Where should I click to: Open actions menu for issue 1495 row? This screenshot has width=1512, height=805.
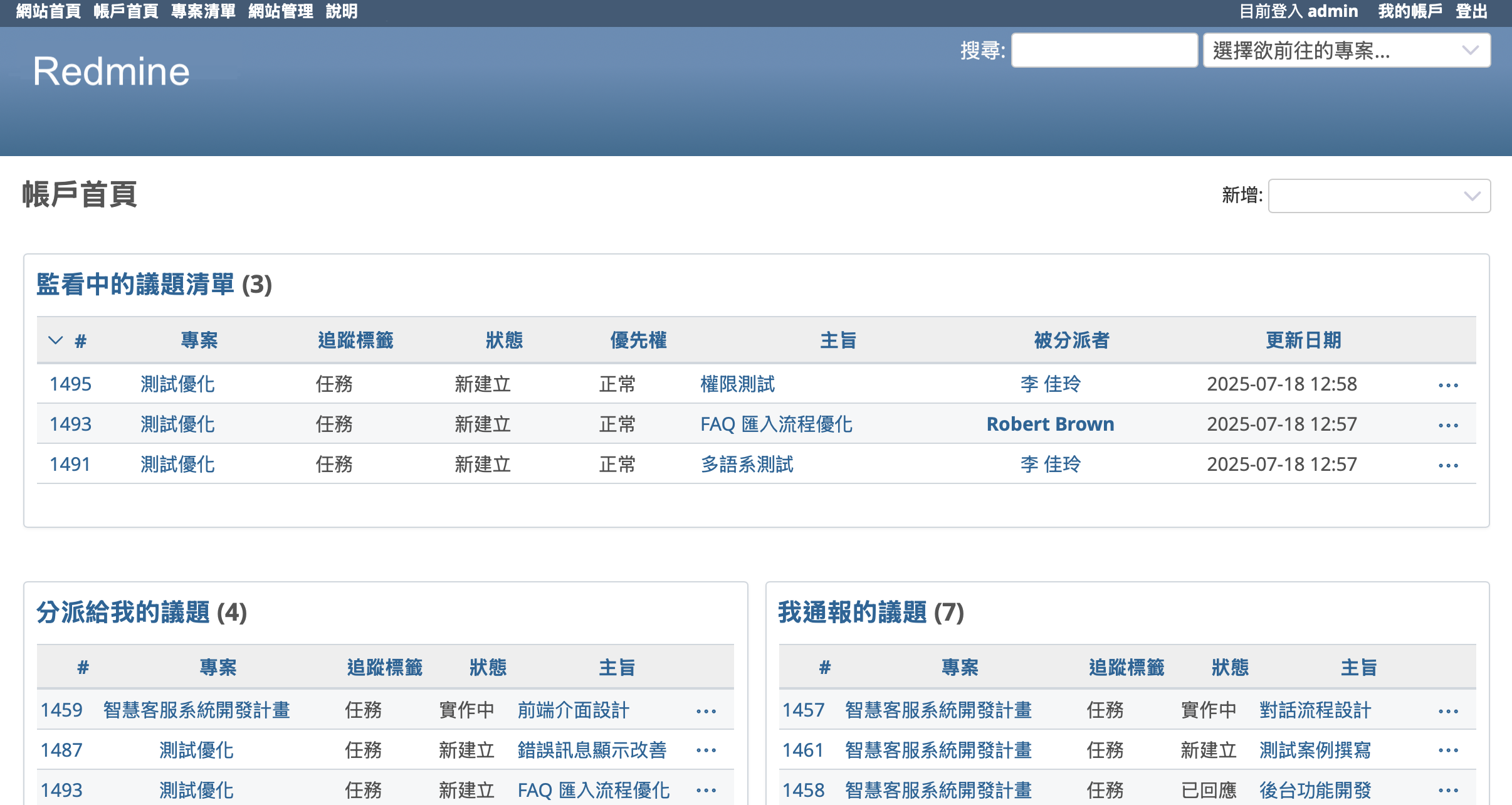tap(1448, 385)
